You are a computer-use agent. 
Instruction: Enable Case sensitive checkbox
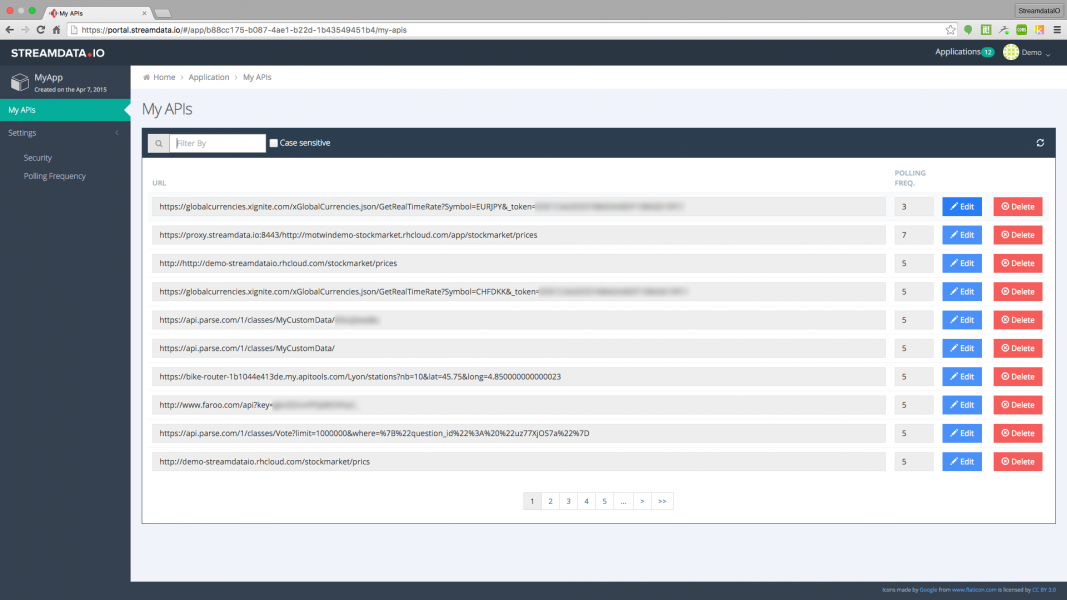[274, 143]
